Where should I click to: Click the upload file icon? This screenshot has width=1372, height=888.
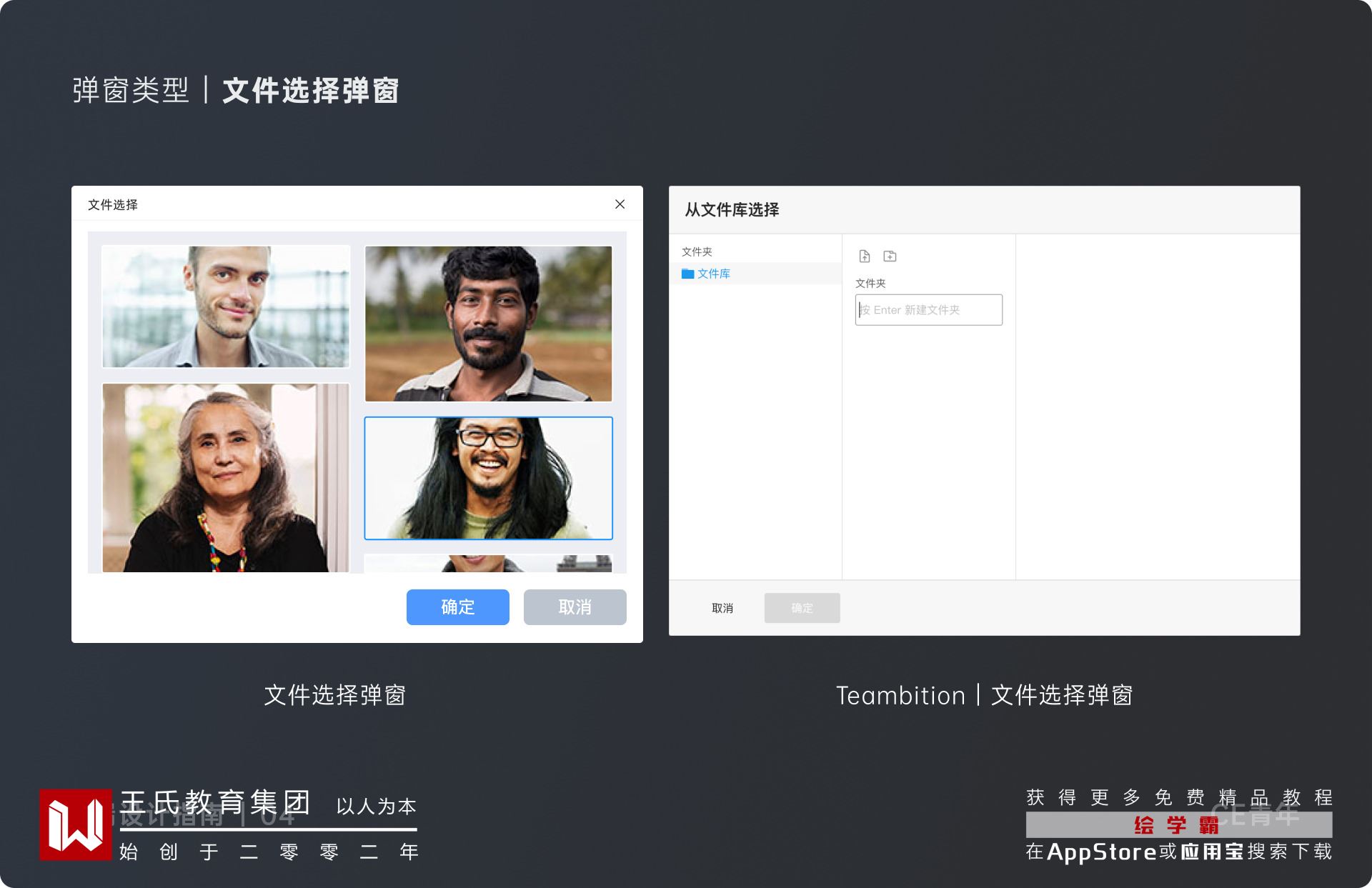864,256
